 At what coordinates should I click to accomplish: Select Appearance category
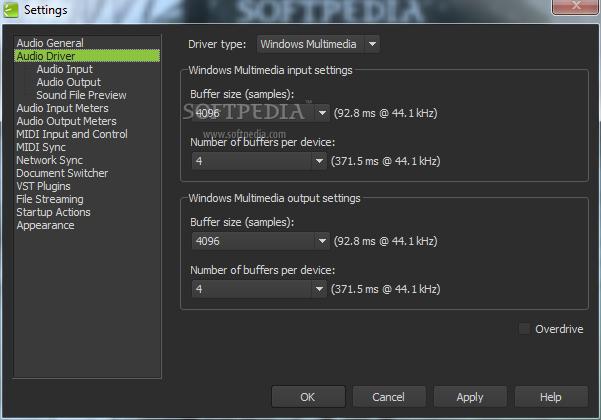tap(45, 225)
